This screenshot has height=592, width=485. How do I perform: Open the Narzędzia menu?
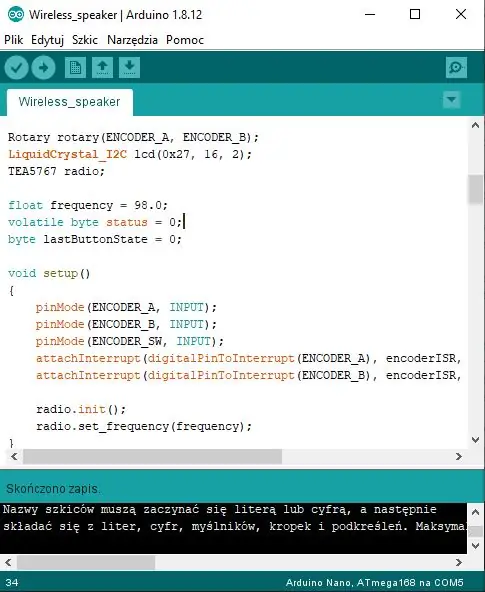[132, 40]
